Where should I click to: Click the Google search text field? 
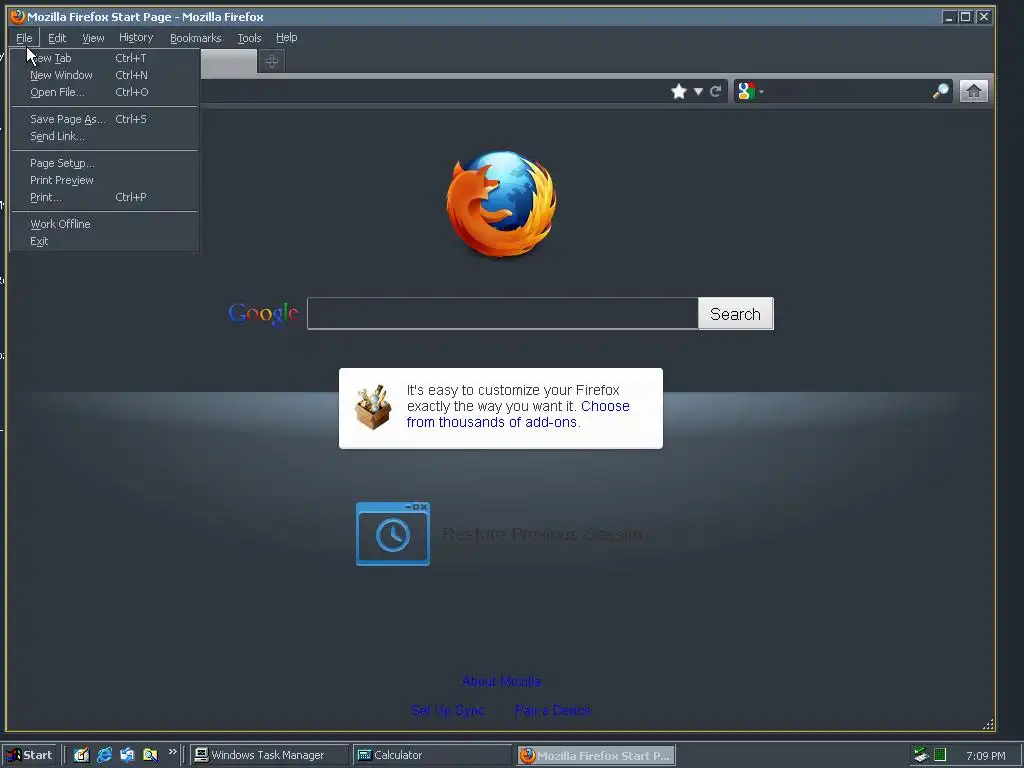pos(503,313)
